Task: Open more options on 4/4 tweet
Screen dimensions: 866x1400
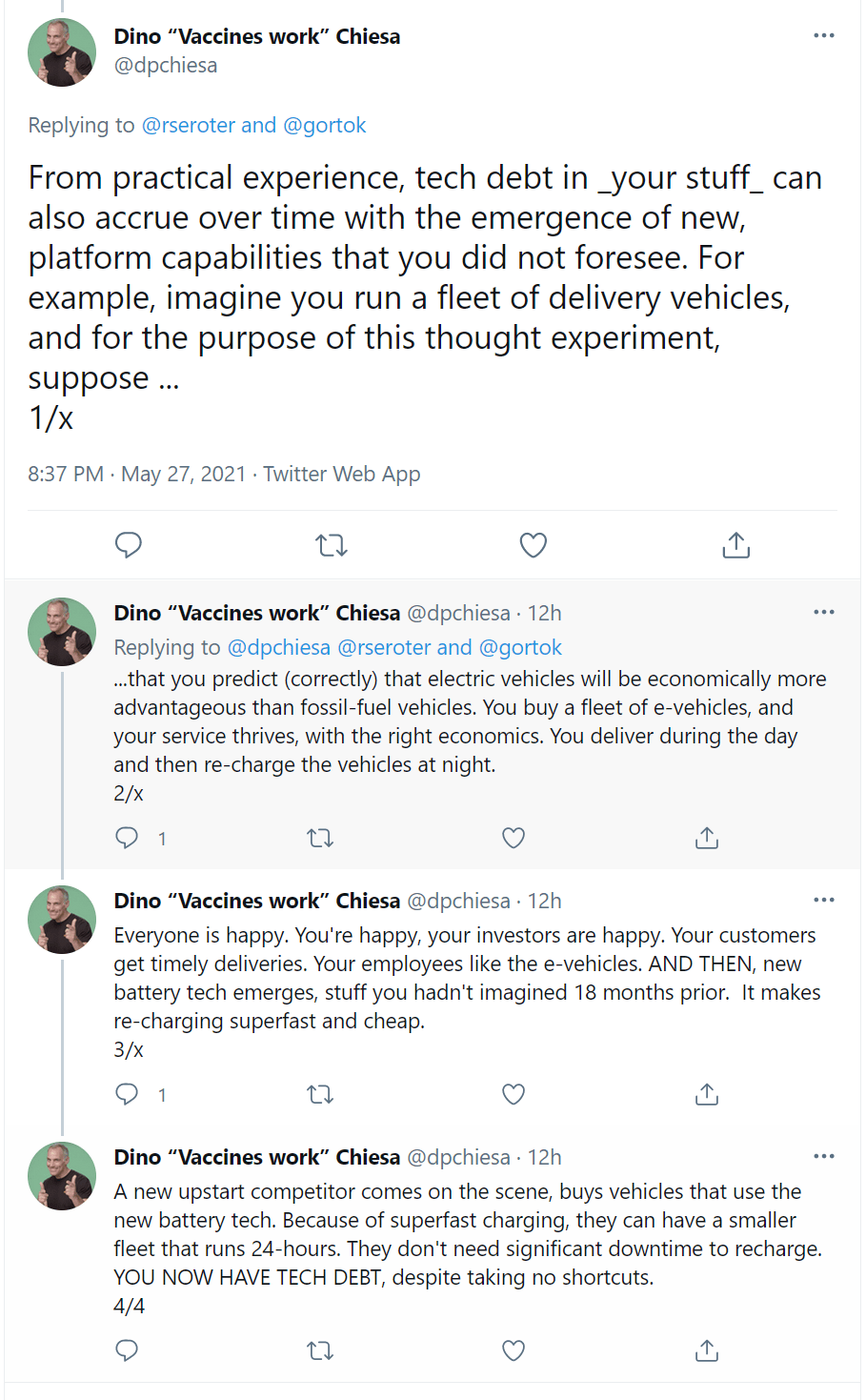Action: 824,1156
